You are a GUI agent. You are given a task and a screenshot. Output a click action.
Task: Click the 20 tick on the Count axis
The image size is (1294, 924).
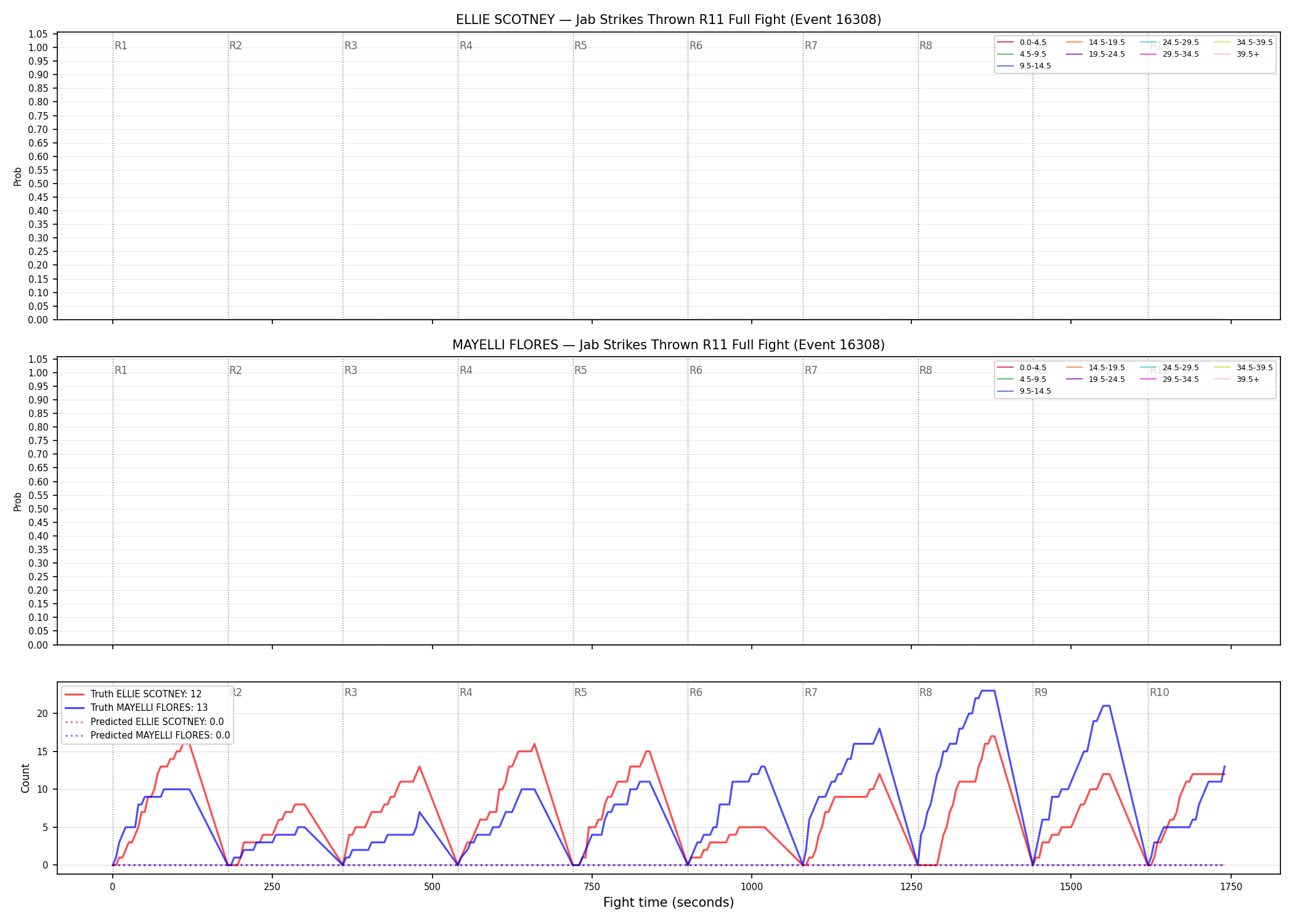[43, 713]
